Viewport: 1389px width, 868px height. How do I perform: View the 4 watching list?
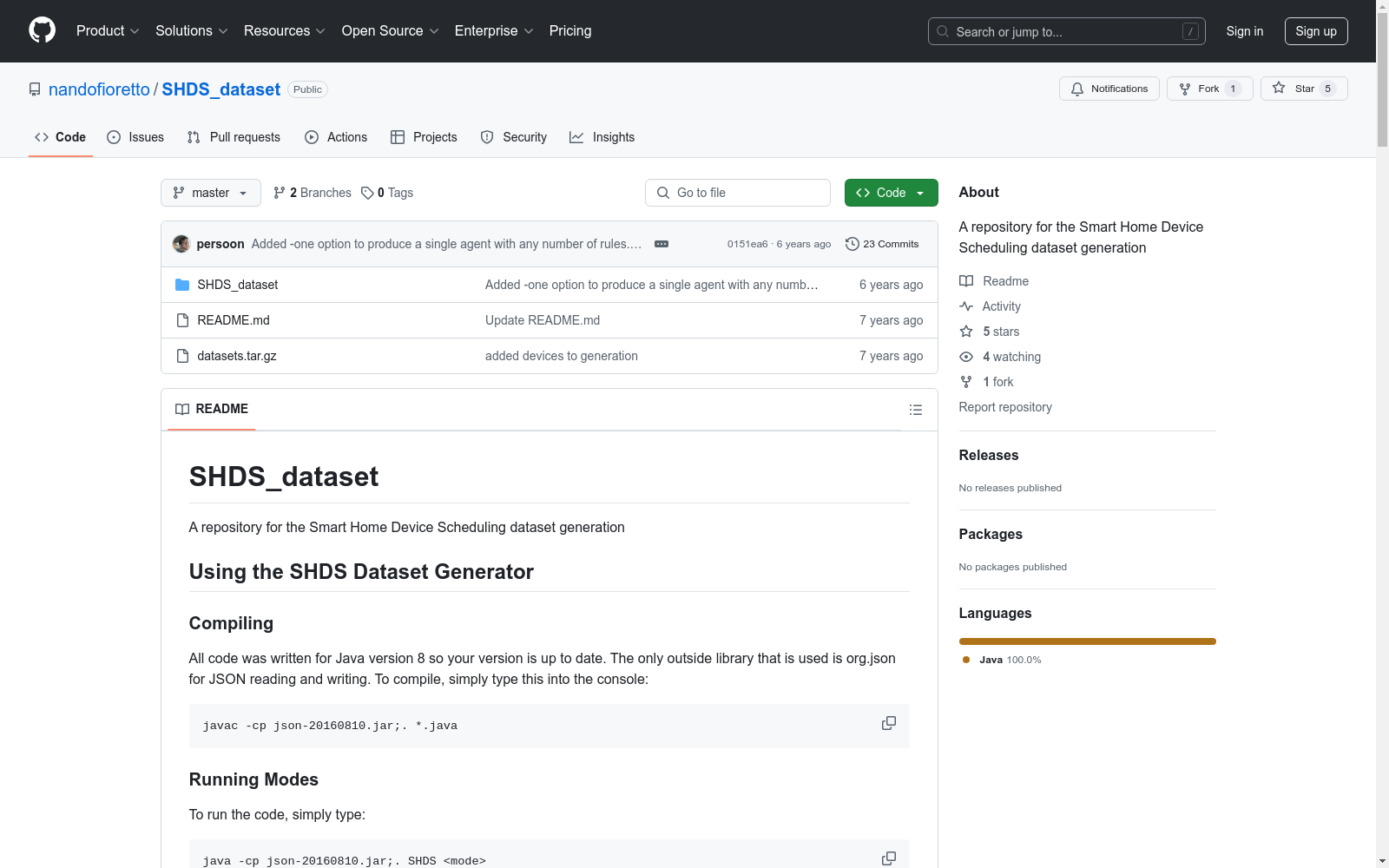click(1000, 357)
